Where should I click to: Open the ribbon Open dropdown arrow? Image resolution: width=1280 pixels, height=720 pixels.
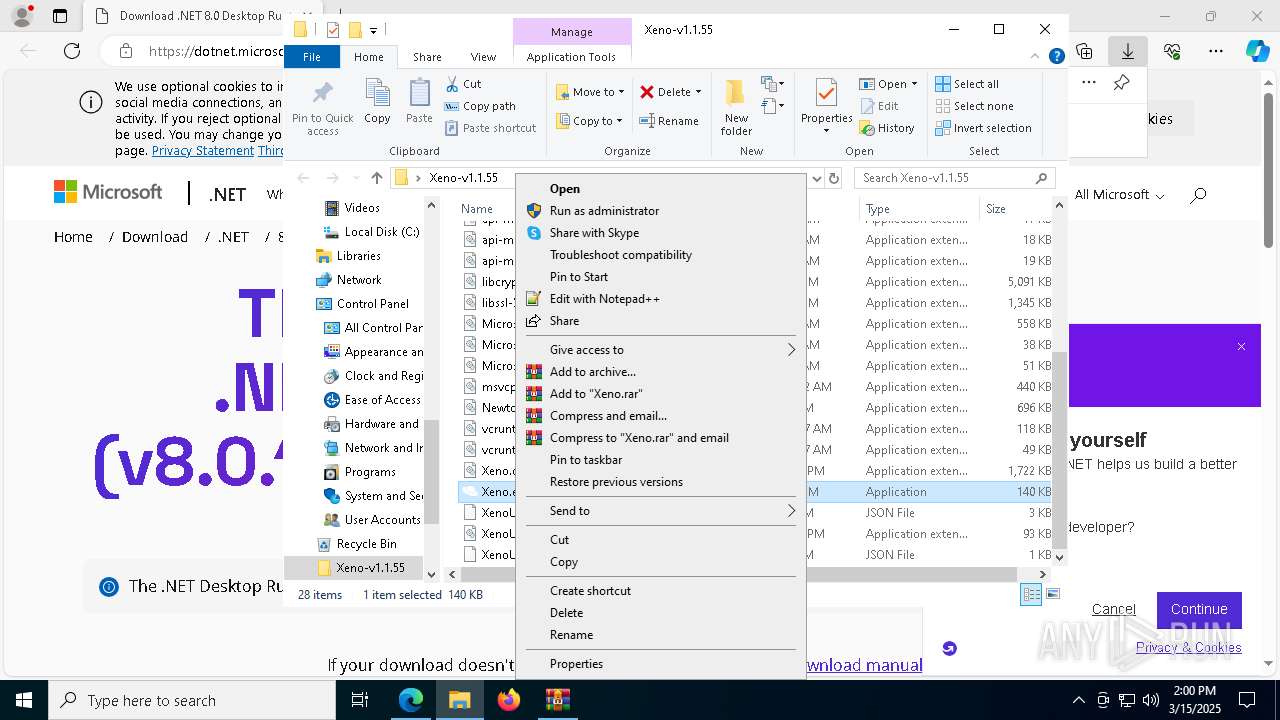[x=914, y=84]
